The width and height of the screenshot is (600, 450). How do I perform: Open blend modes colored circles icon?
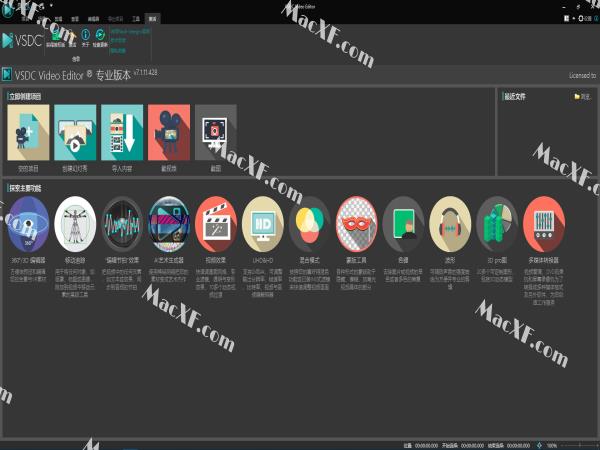tap(310, 224)
